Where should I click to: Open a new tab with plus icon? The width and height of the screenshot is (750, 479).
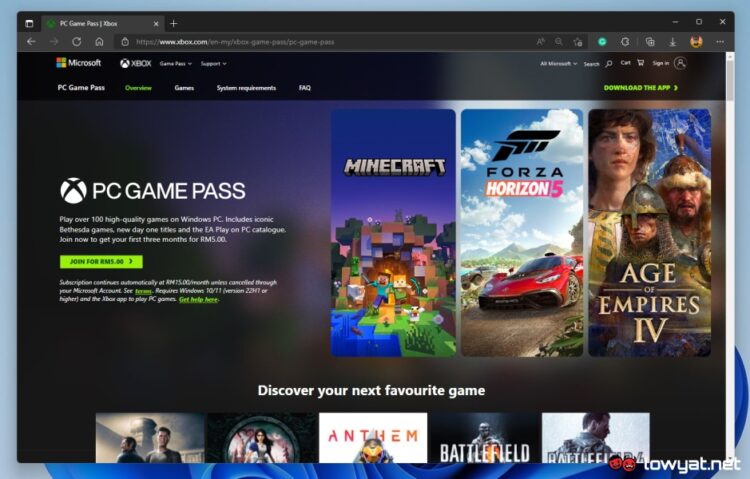click(174, 23)
